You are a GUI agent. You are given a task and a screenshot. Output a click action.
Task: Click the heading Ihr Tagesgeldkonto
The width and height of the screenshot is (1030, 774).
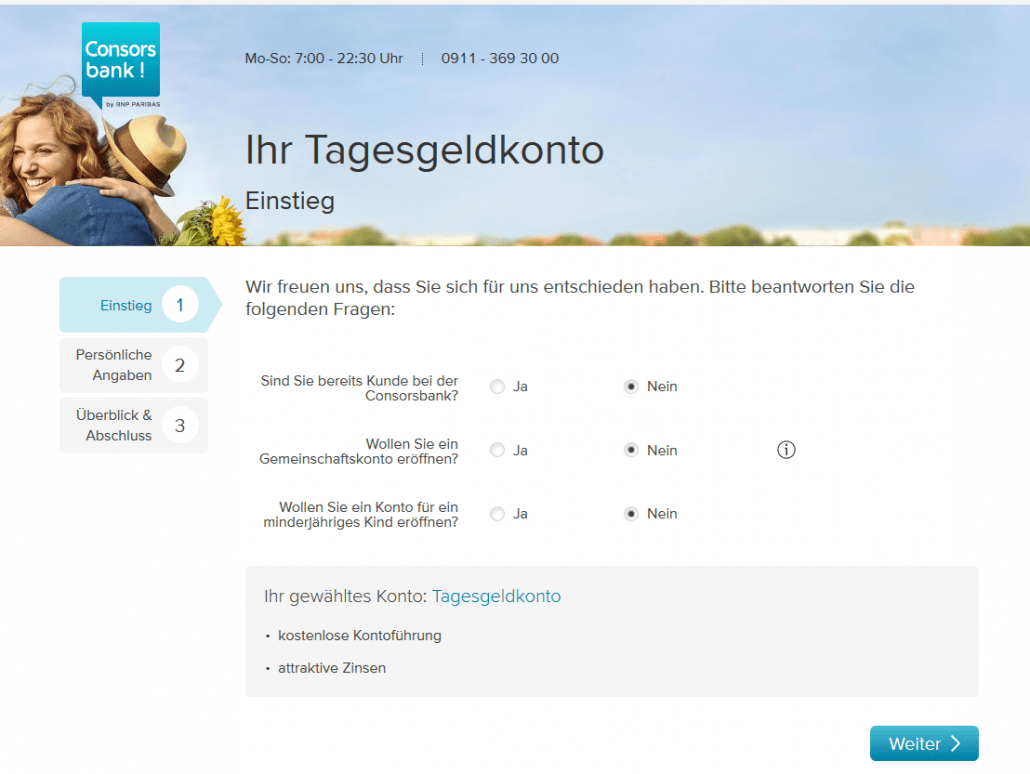point(424,150)
